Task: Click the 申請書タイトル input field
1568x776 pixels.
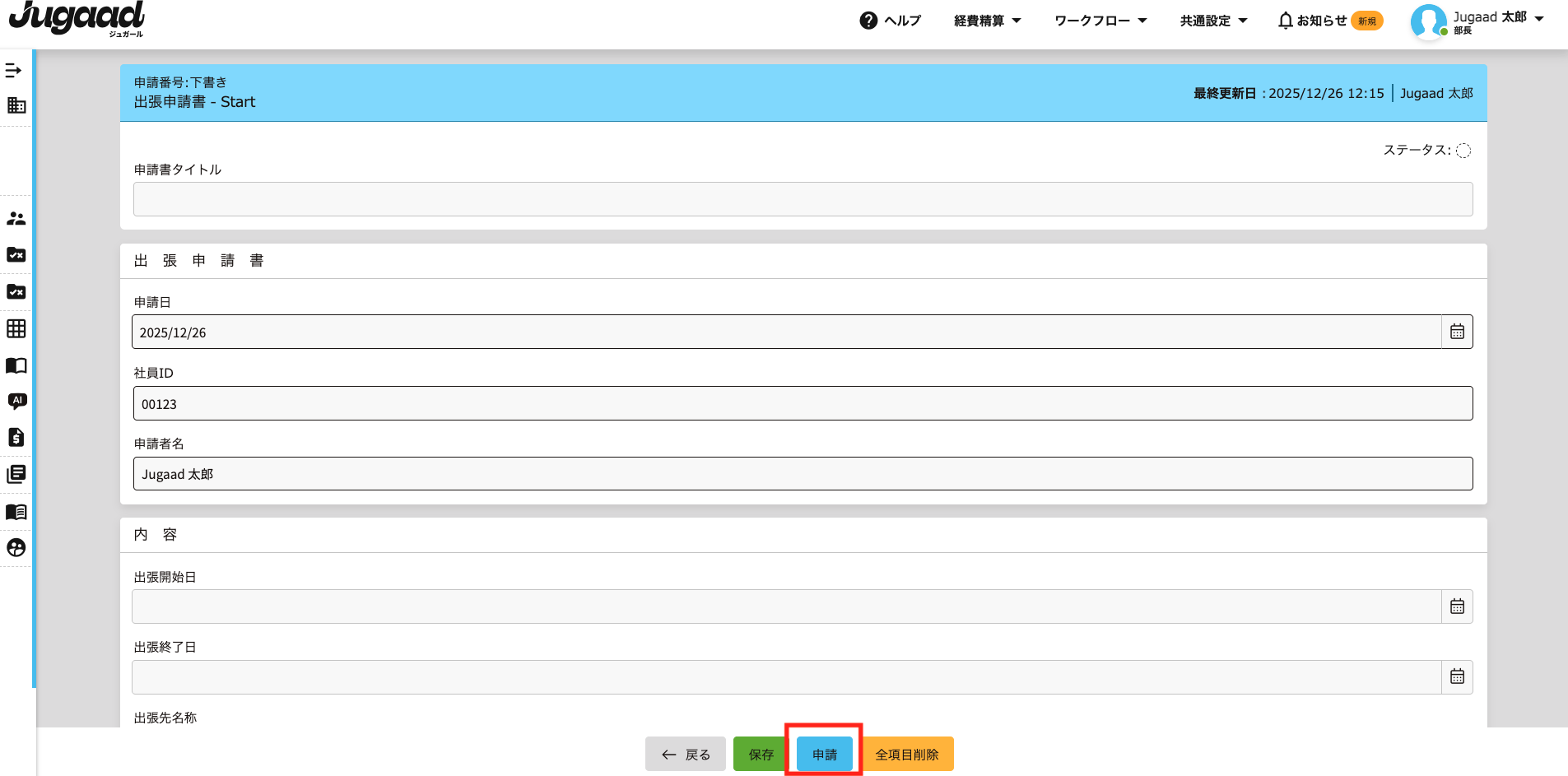Action: (x=803, y=199)
